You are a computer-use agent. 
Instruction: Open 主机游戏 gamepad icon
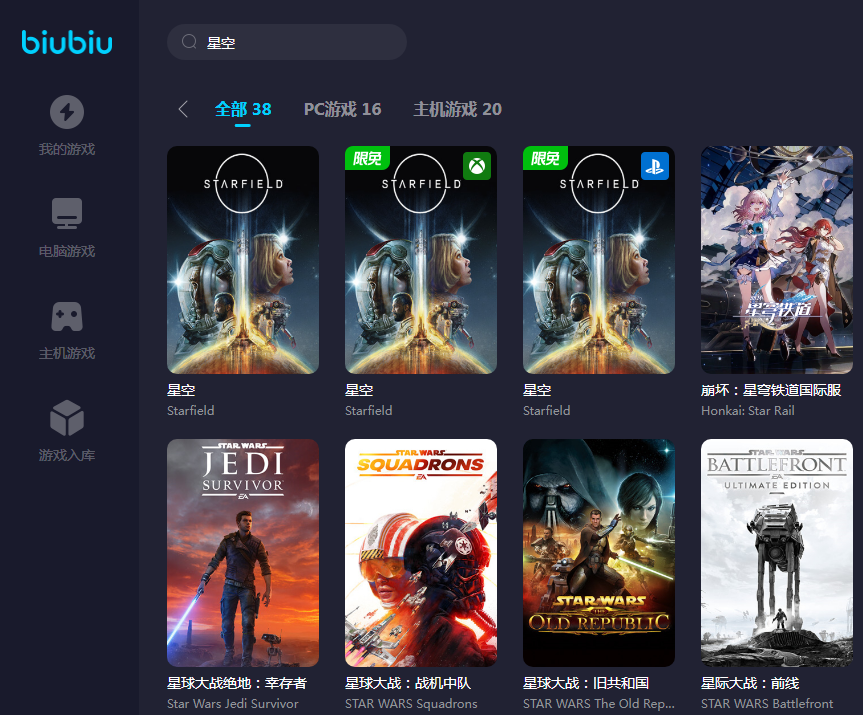click(67, 316)
